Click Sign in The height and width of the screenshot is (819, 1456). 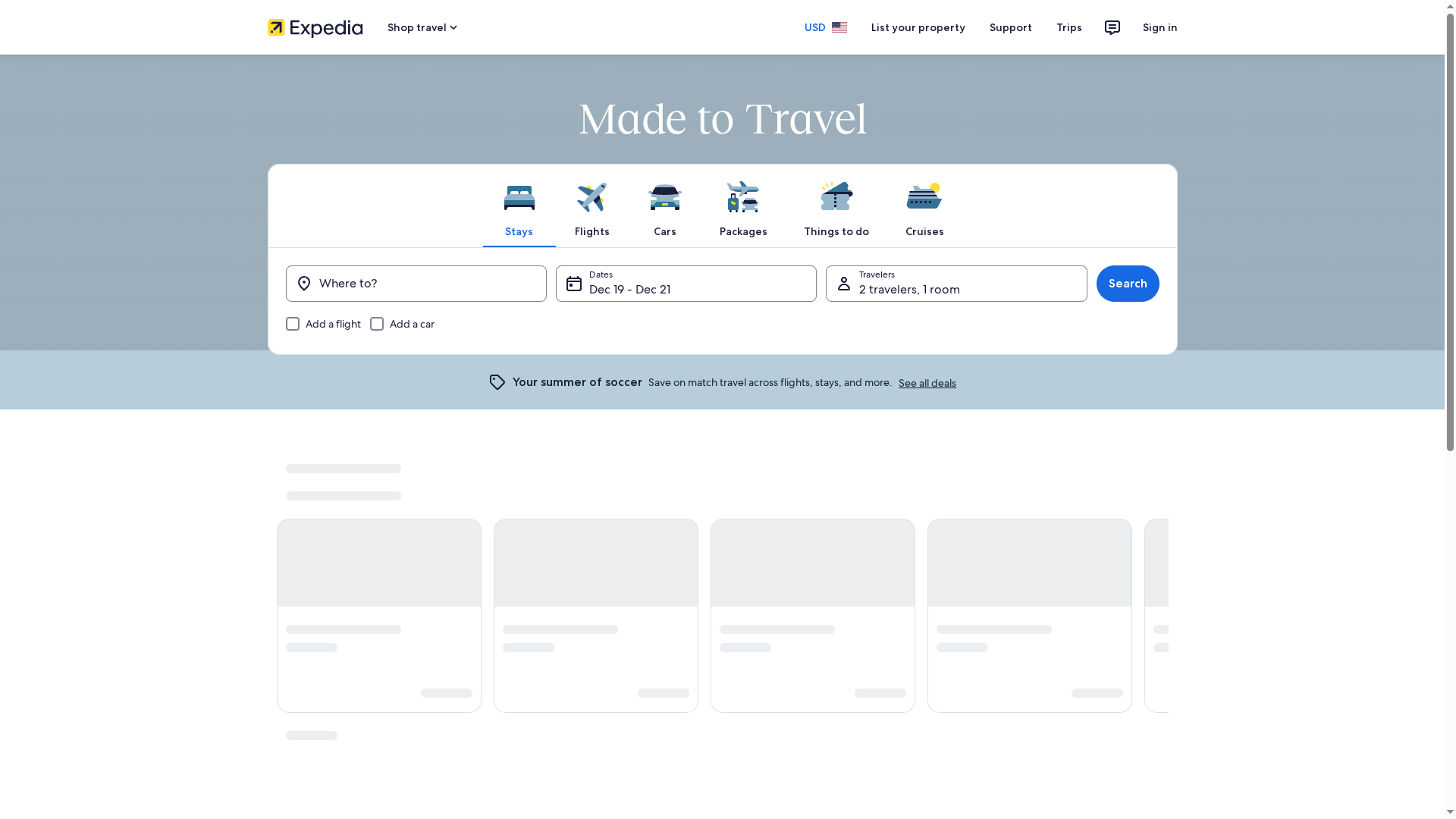click(x=1159, y=27)
